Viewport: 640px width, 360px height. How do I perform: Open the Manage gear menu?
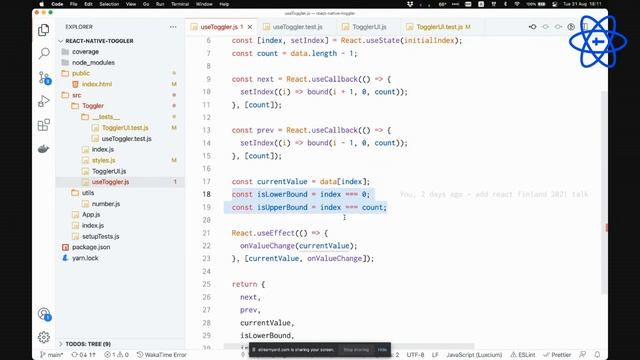[x=44, y=337]
